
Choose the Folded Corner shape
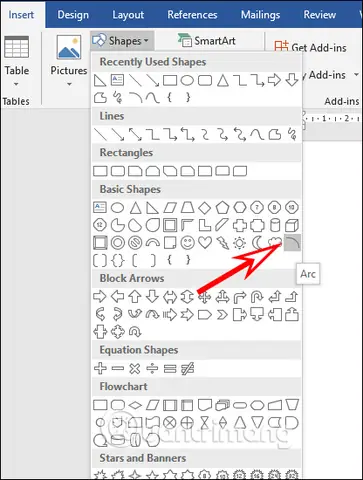tap(170, 243)
